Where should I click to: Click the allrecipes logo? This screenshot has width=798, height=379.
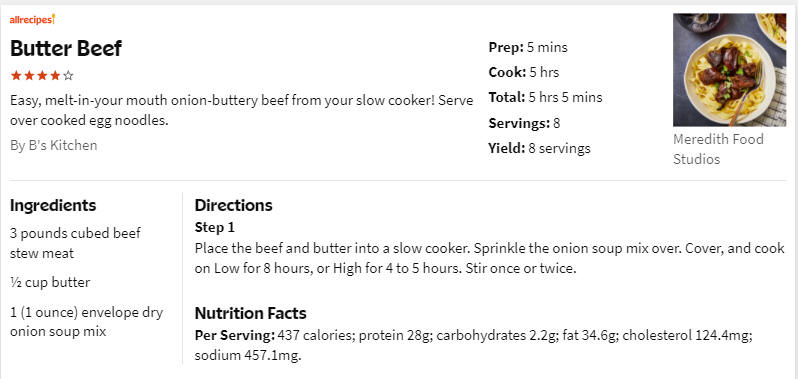(x=32, y=19)
